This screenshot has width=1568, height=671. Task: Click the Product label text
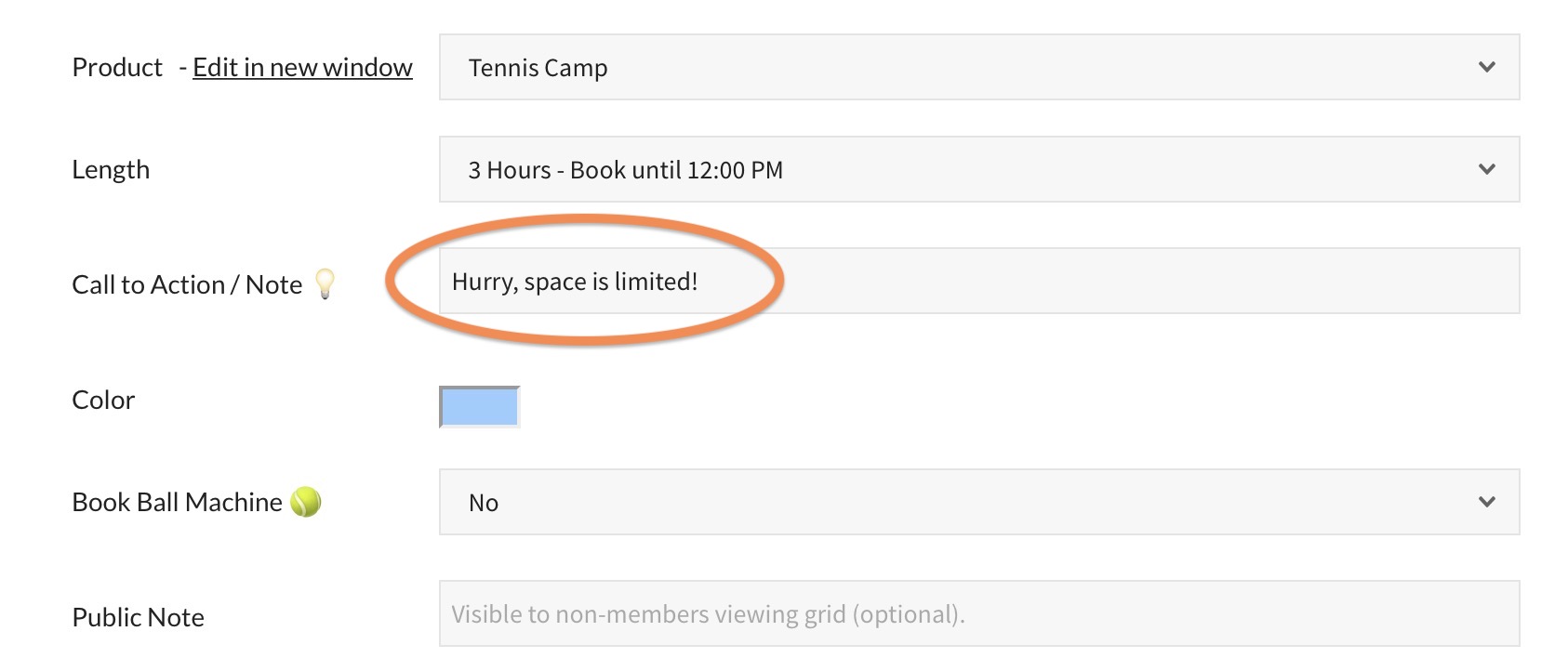117,68
